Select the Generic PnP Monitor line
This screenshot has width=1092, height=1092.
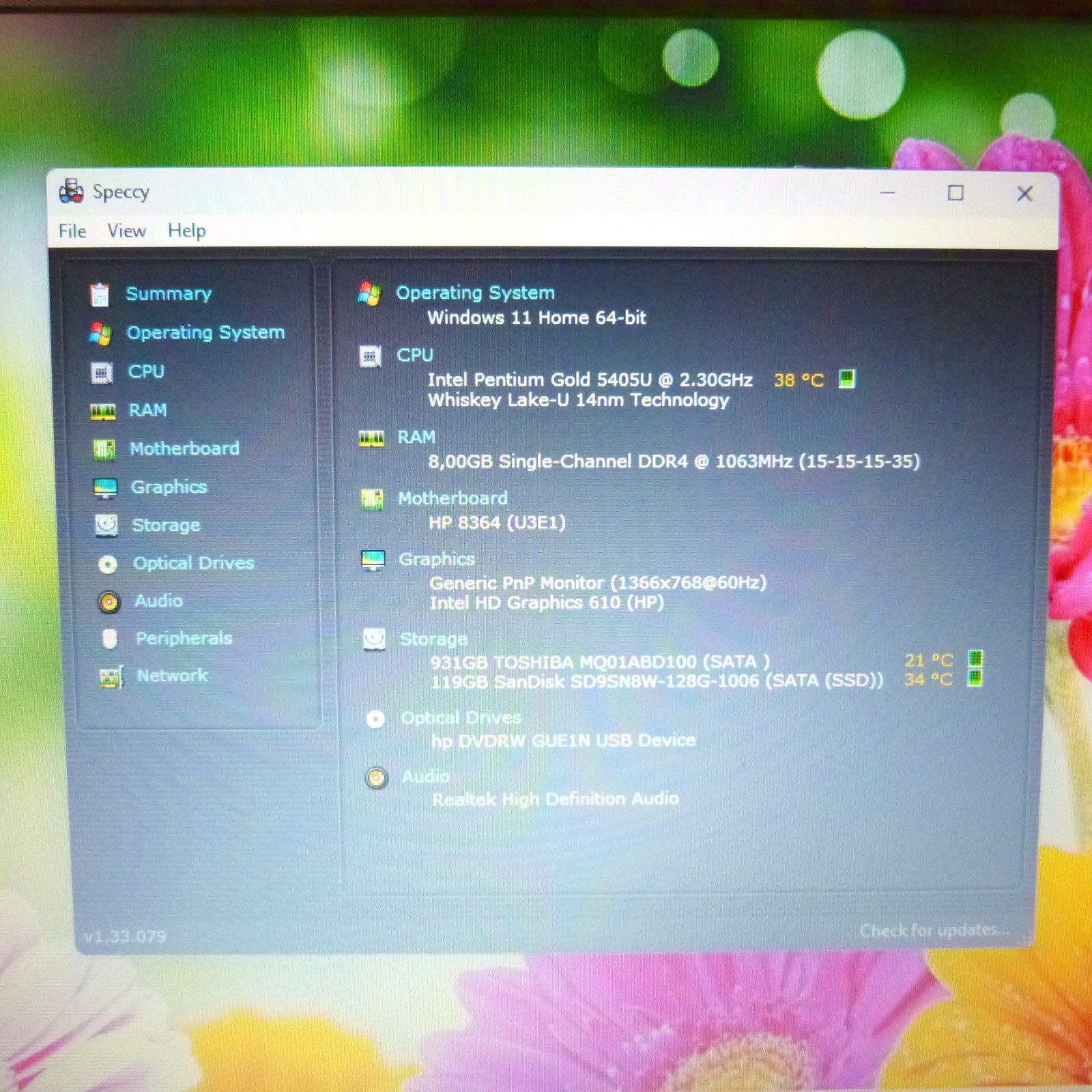(x=598, y=583)
